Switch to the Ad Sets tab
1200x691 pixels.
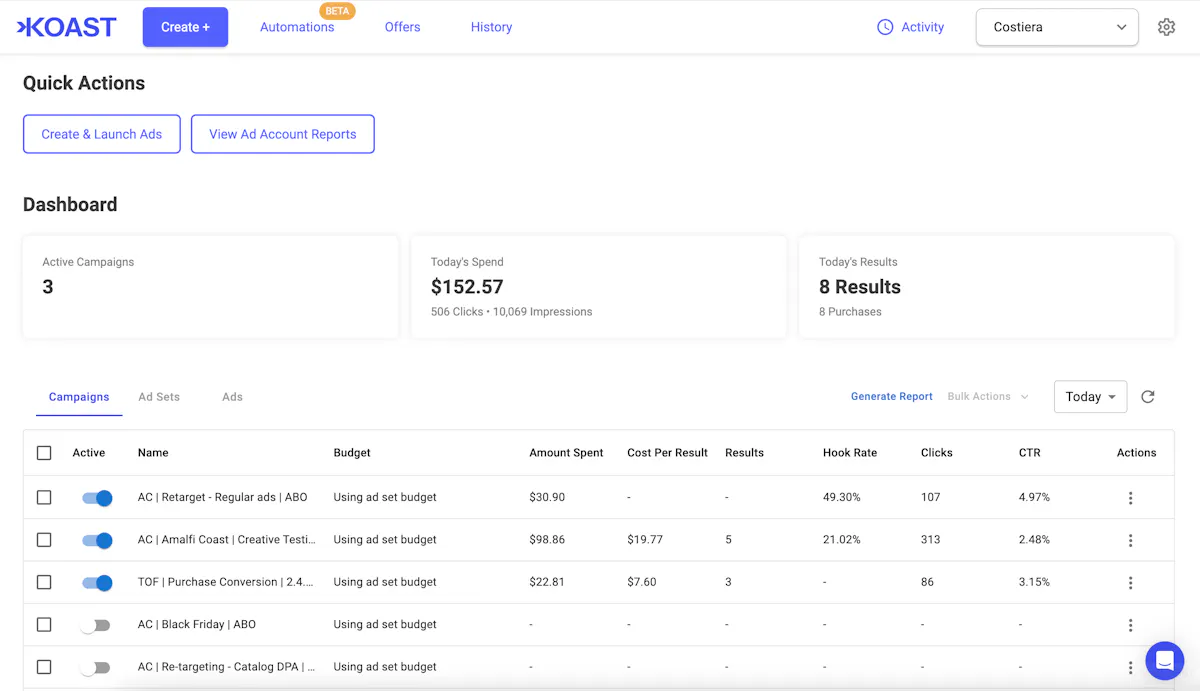159,397
